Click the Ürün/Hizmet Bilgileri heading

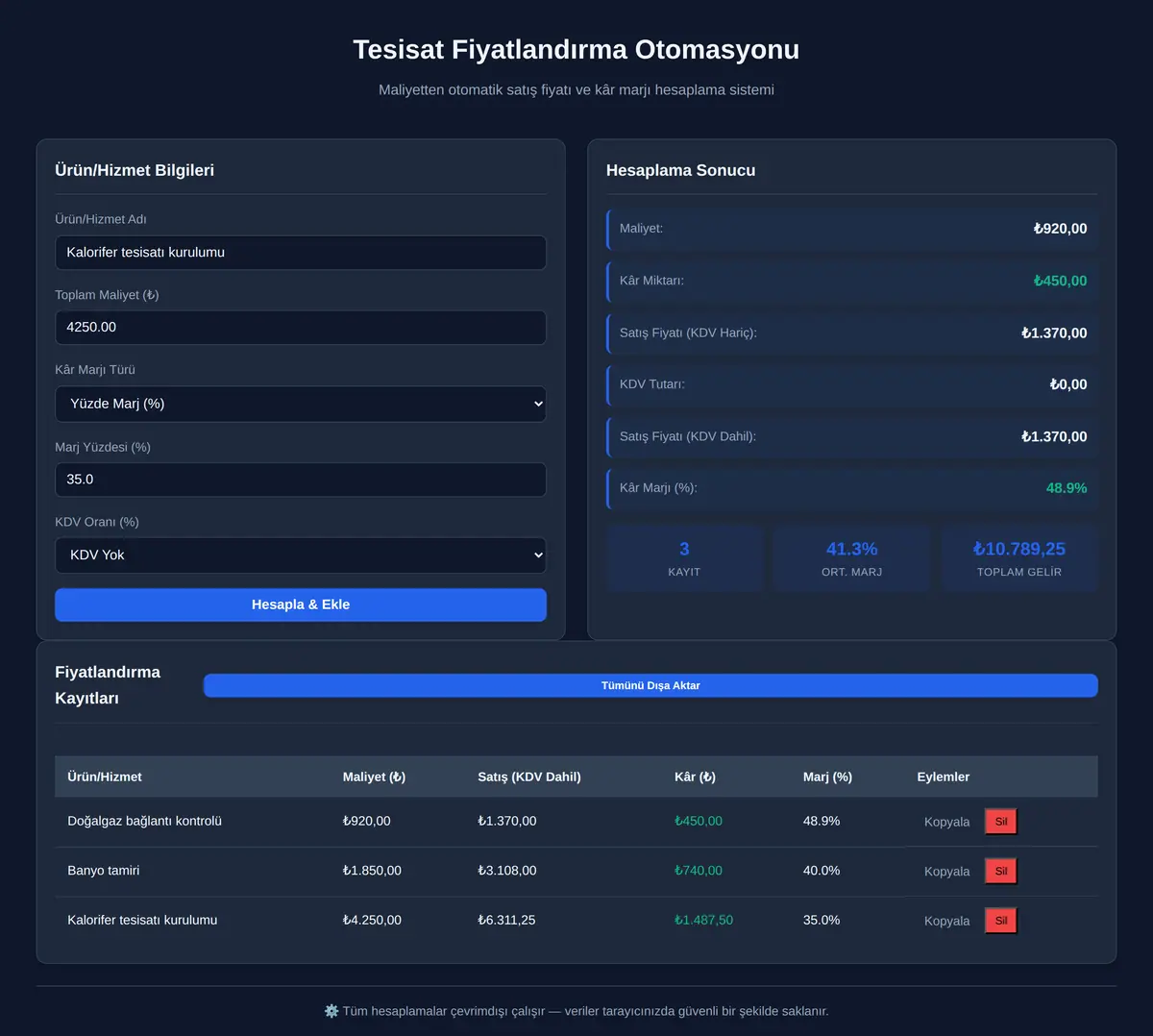[x=135, y=170]
